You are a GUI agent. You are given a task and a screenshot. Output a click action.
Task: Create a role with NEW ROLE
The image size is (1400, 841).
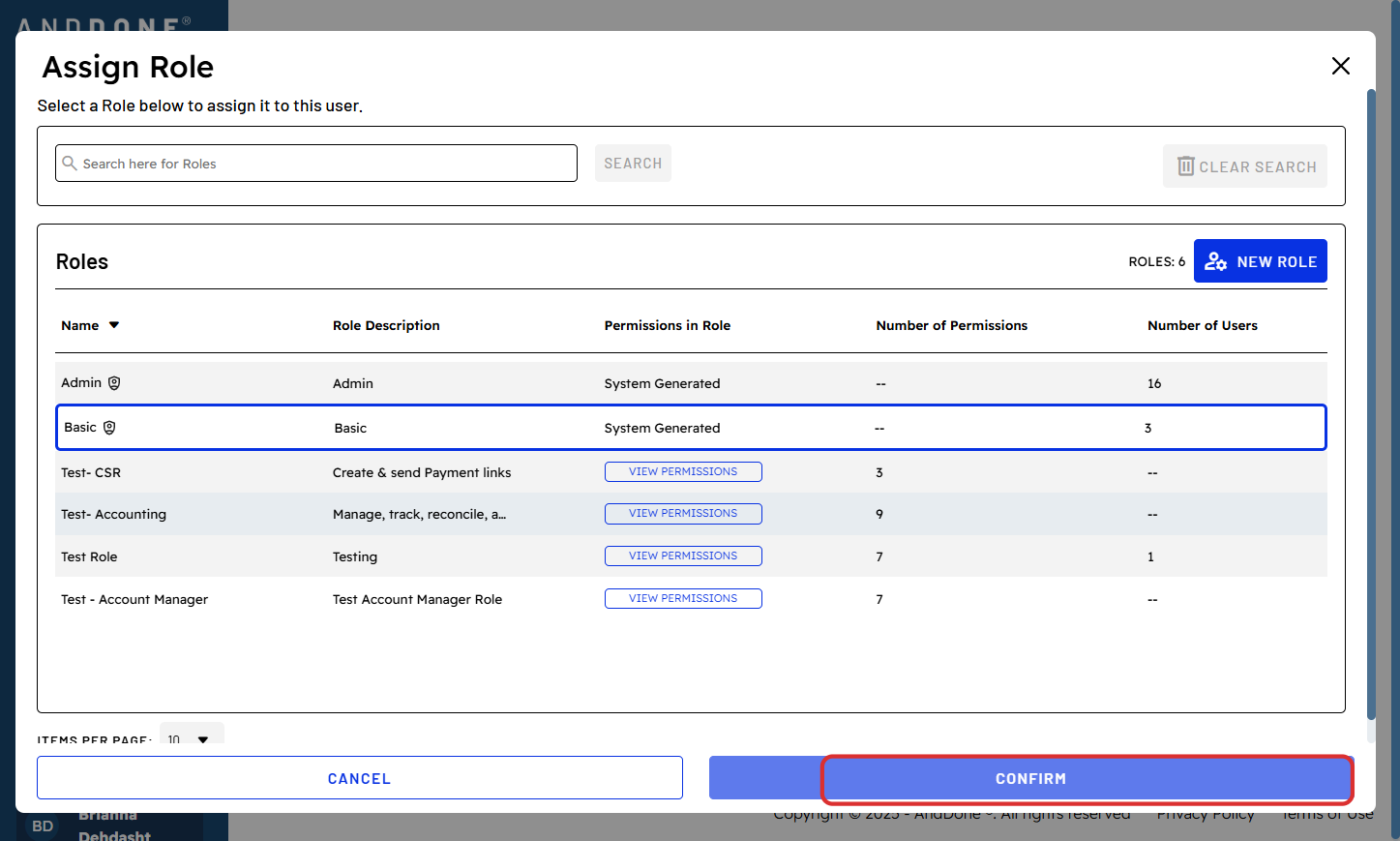point(1260,261)
